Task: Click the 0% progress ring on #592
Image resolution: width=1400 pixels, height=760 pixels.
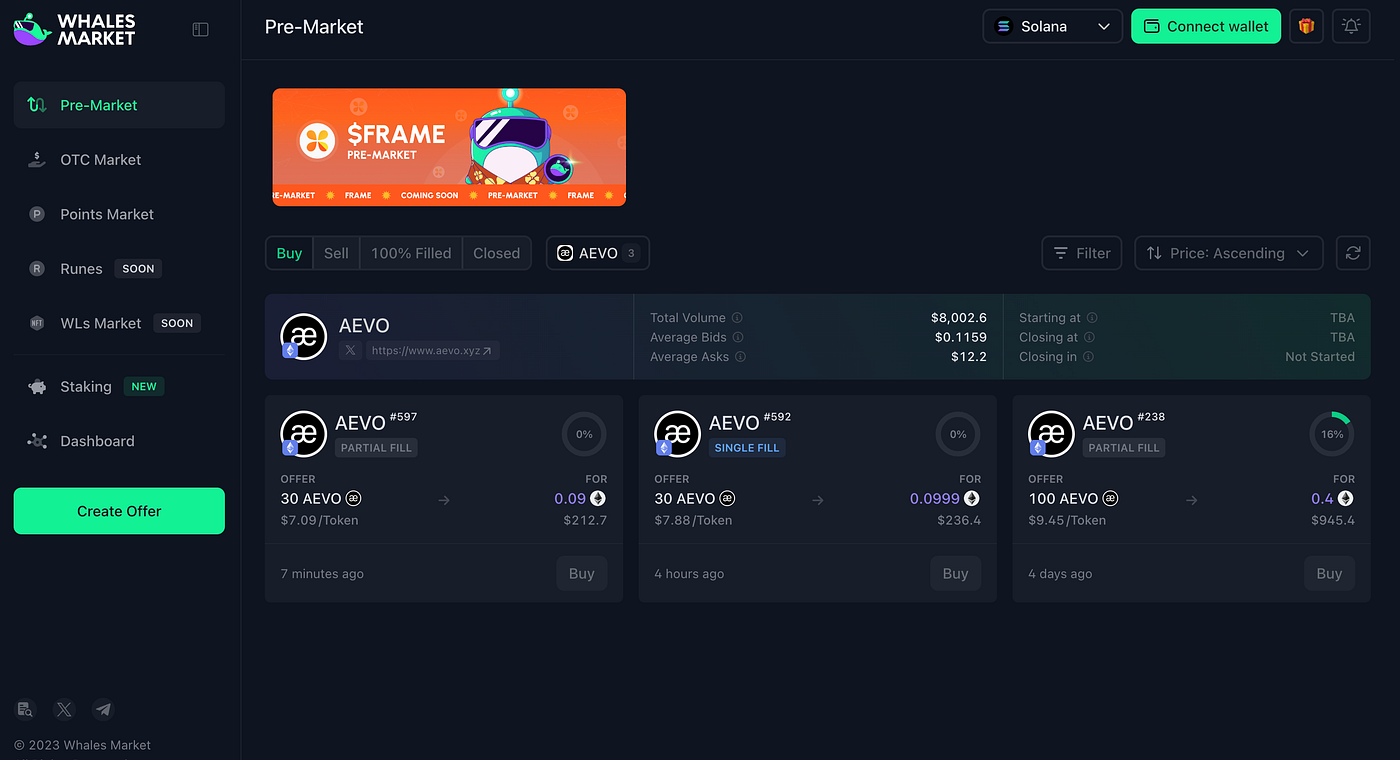Action: 958,434
